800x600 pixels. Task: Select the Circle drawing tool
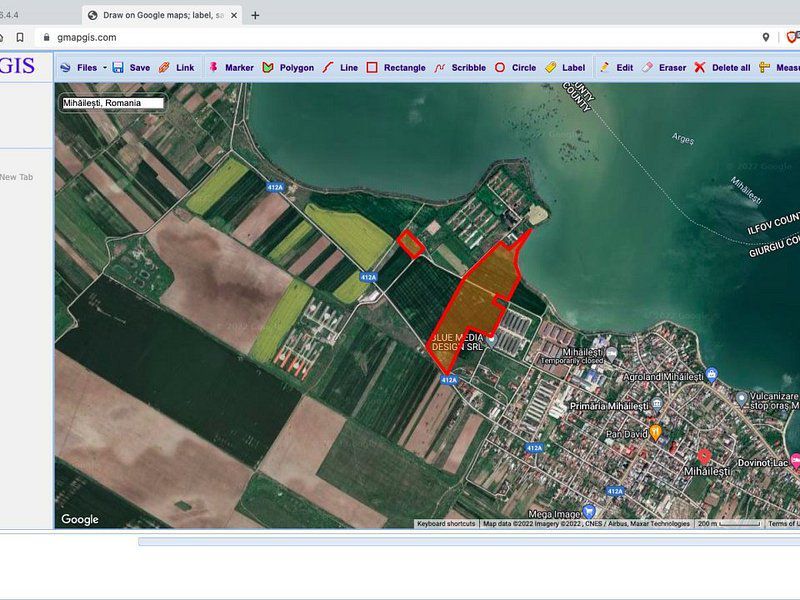515,68
